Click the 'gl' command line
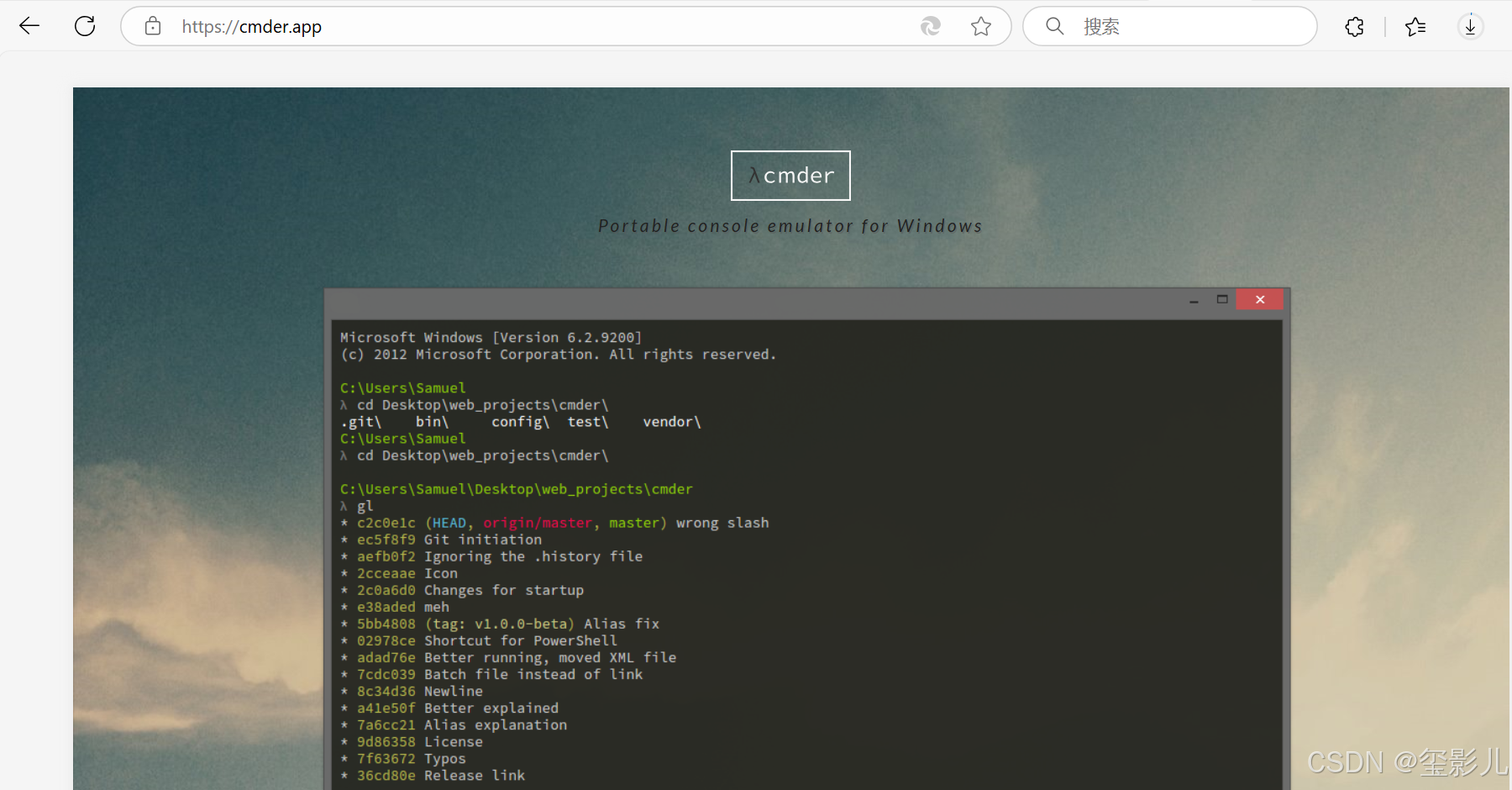 (357, 506)
